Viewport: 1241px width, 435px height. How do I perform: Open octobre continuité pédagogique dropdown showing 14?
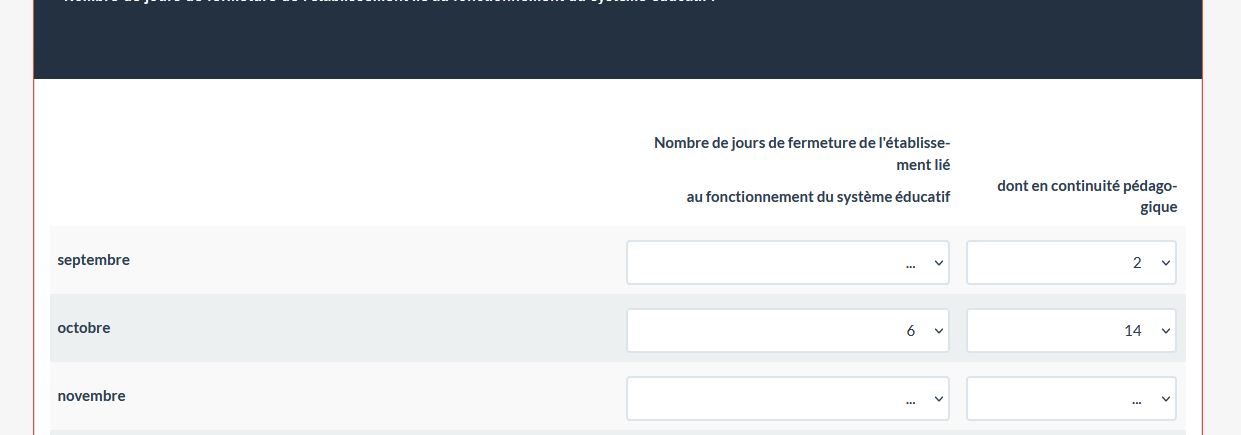tap(1070, 331)
